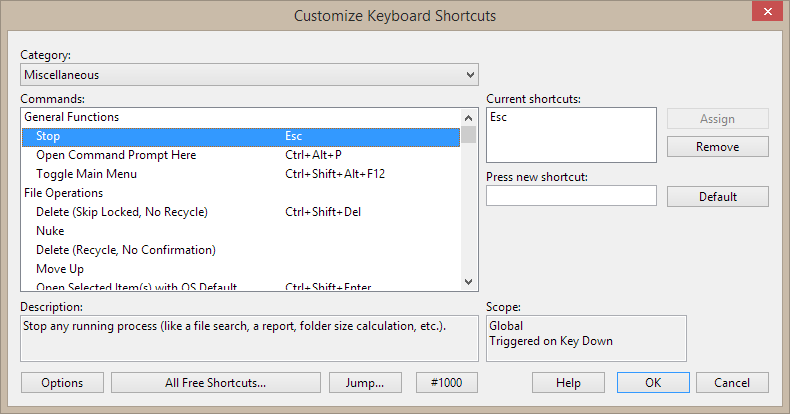Open the Category dropdown
This screenshot has width=790, height=414.
point(249,75)
